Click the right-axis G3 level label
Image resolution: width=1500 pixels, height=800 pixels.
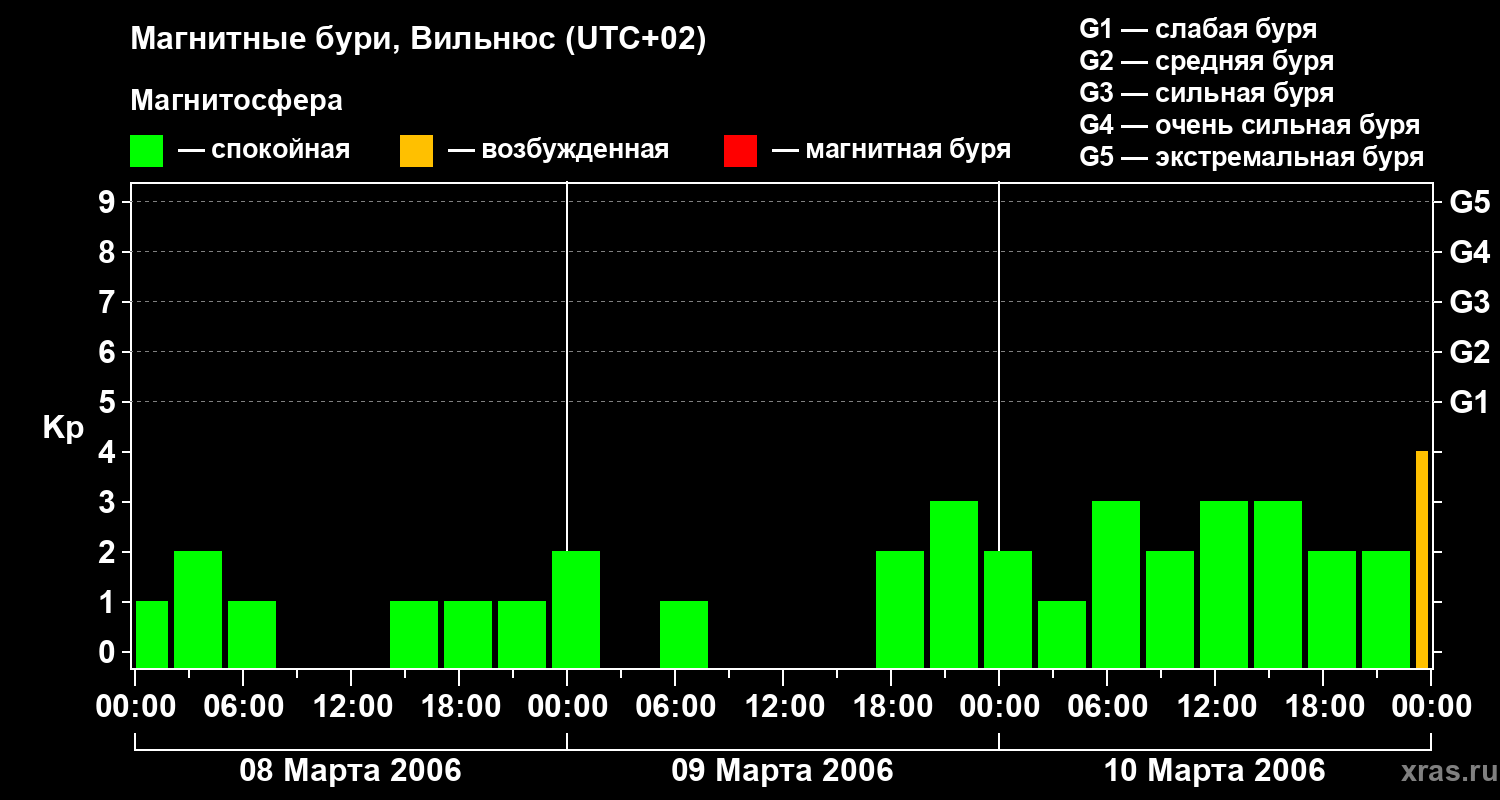1469,302
